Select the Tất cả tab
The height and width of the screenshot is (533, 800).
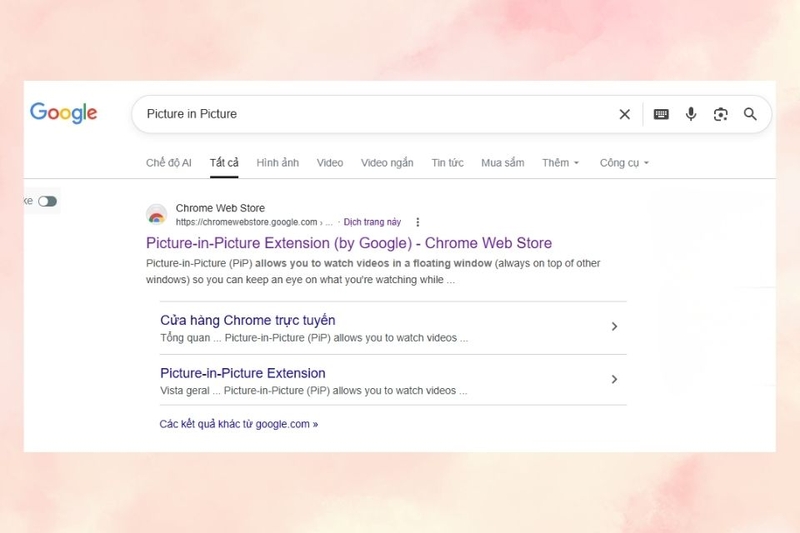pos(224,163)
